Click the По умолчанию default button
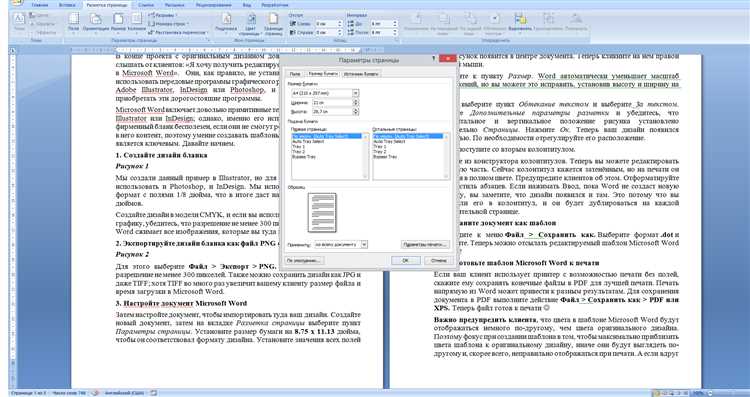The height and width of the screenshot is (397, 750). coord(304,261)
